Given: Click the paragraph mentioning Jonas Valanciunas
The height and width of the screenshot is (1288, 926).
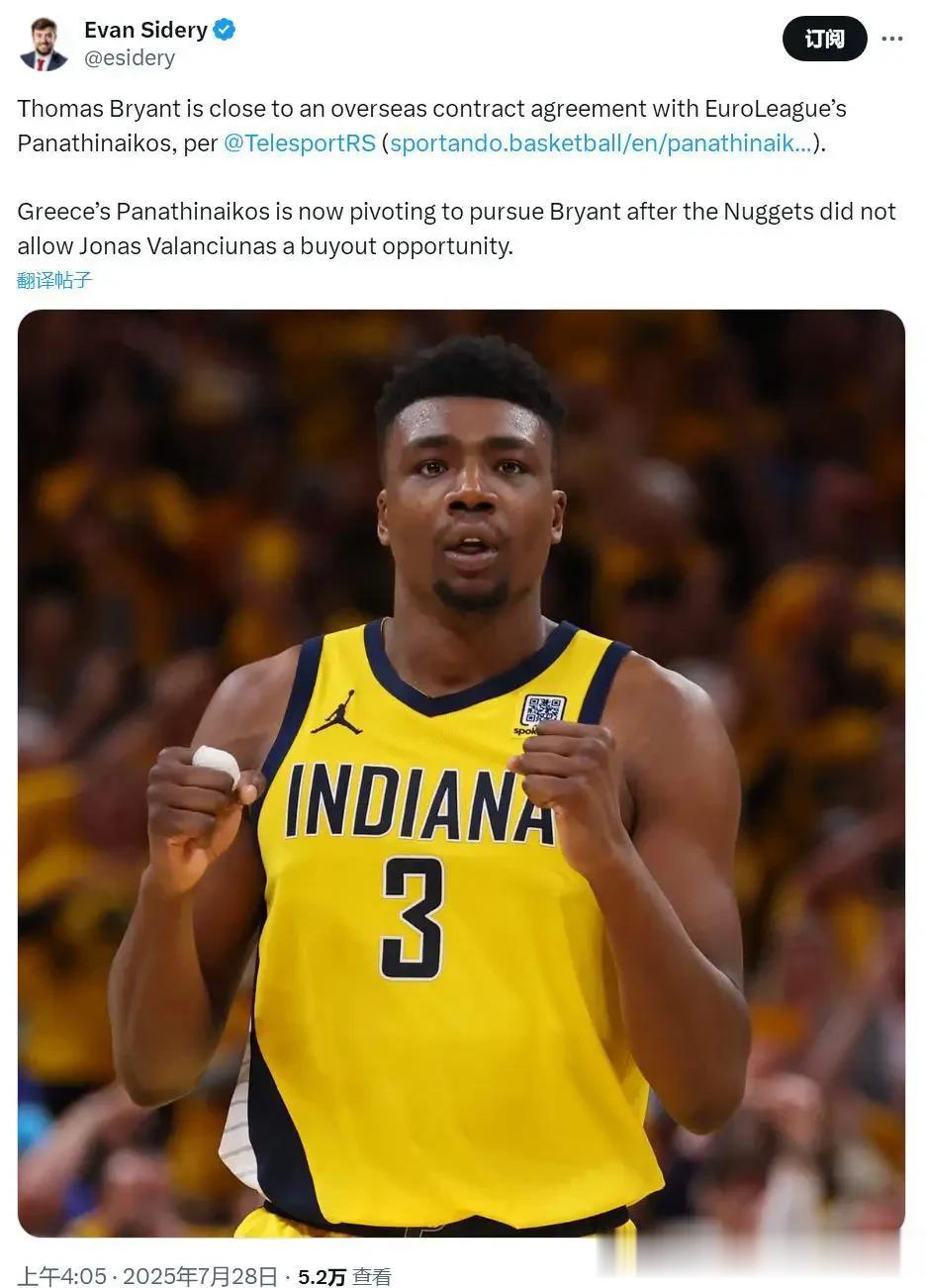Looking at the screenshot, I should [x=456, y=229].
